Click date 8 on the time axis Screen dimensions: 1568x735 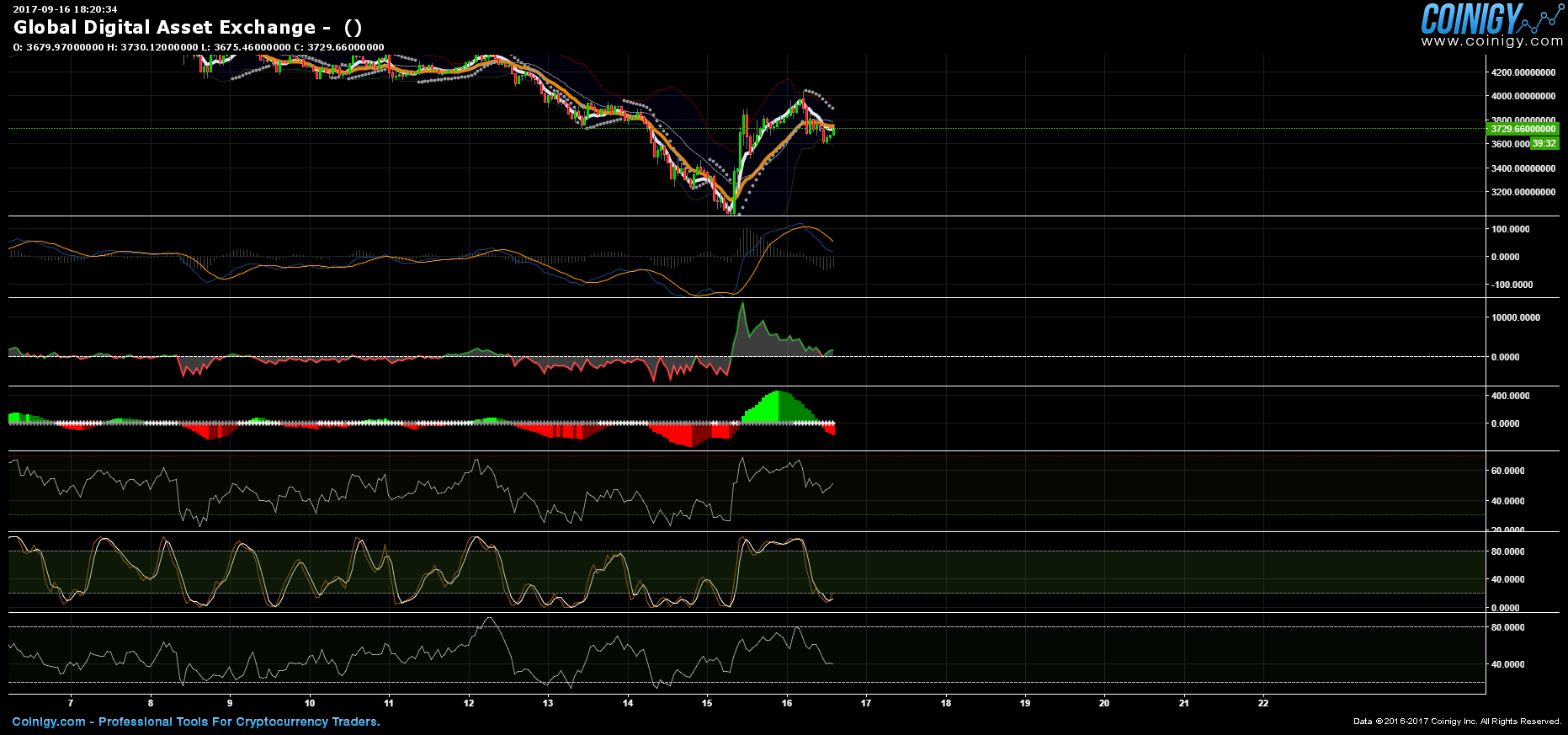pos(151,703)
